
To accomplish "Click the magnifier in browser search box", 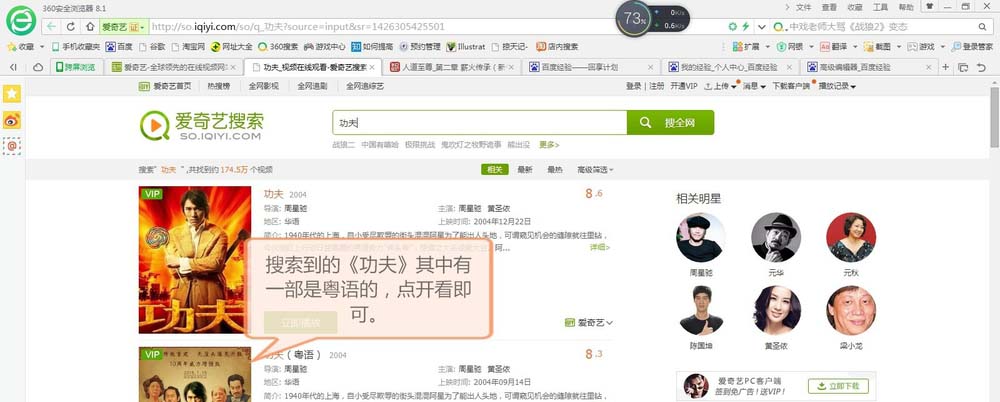I will pos(982,27).
